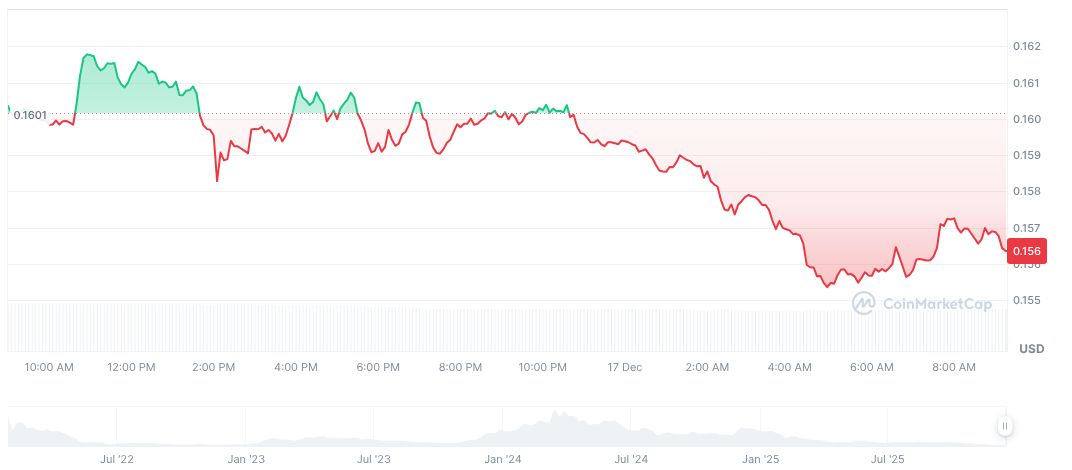This screenshot has height=470, width=1072.
Task: Click the 10:00 AM time axis label
Action: 49,367
